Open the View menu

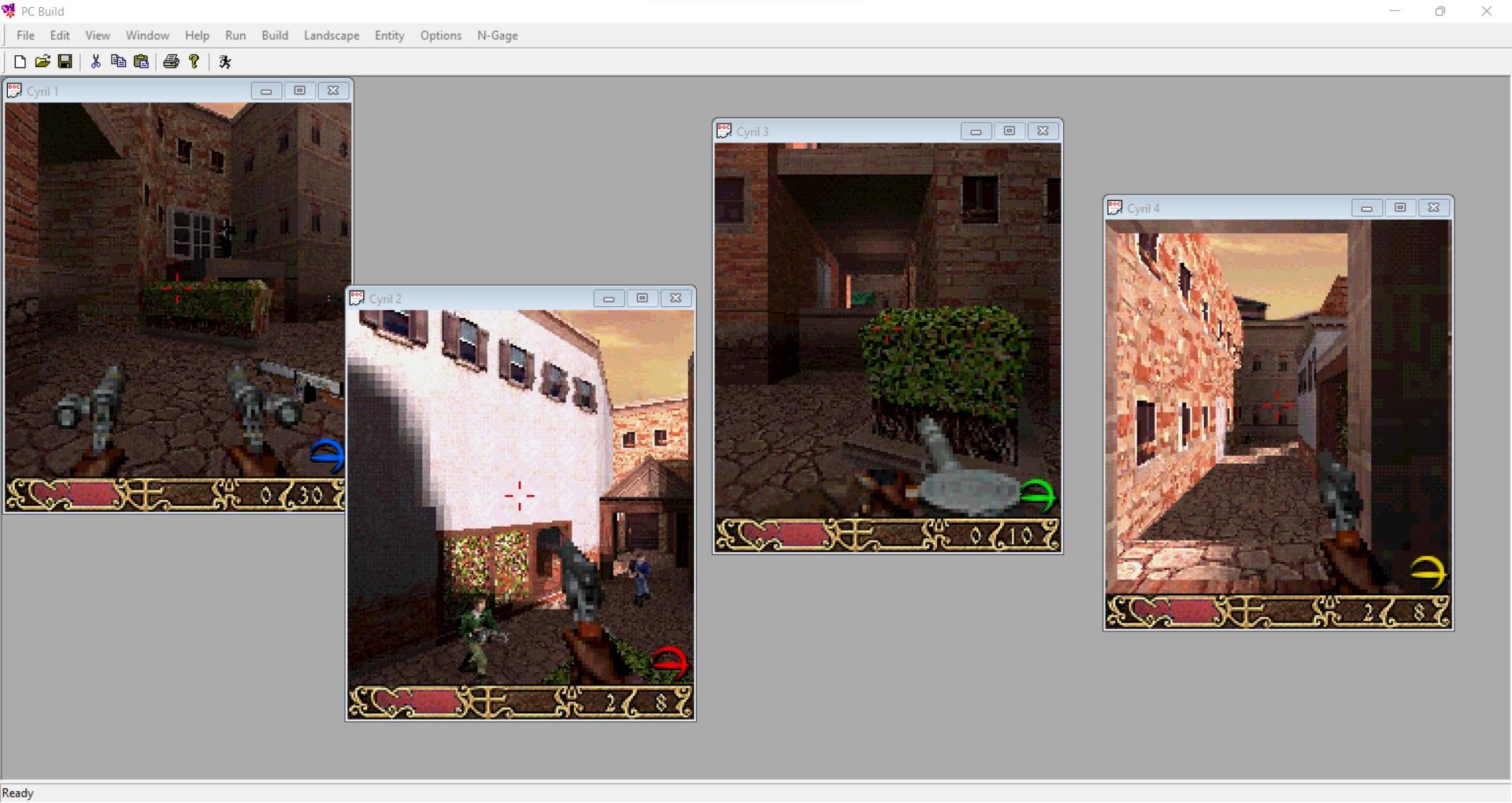pos(98,35)
